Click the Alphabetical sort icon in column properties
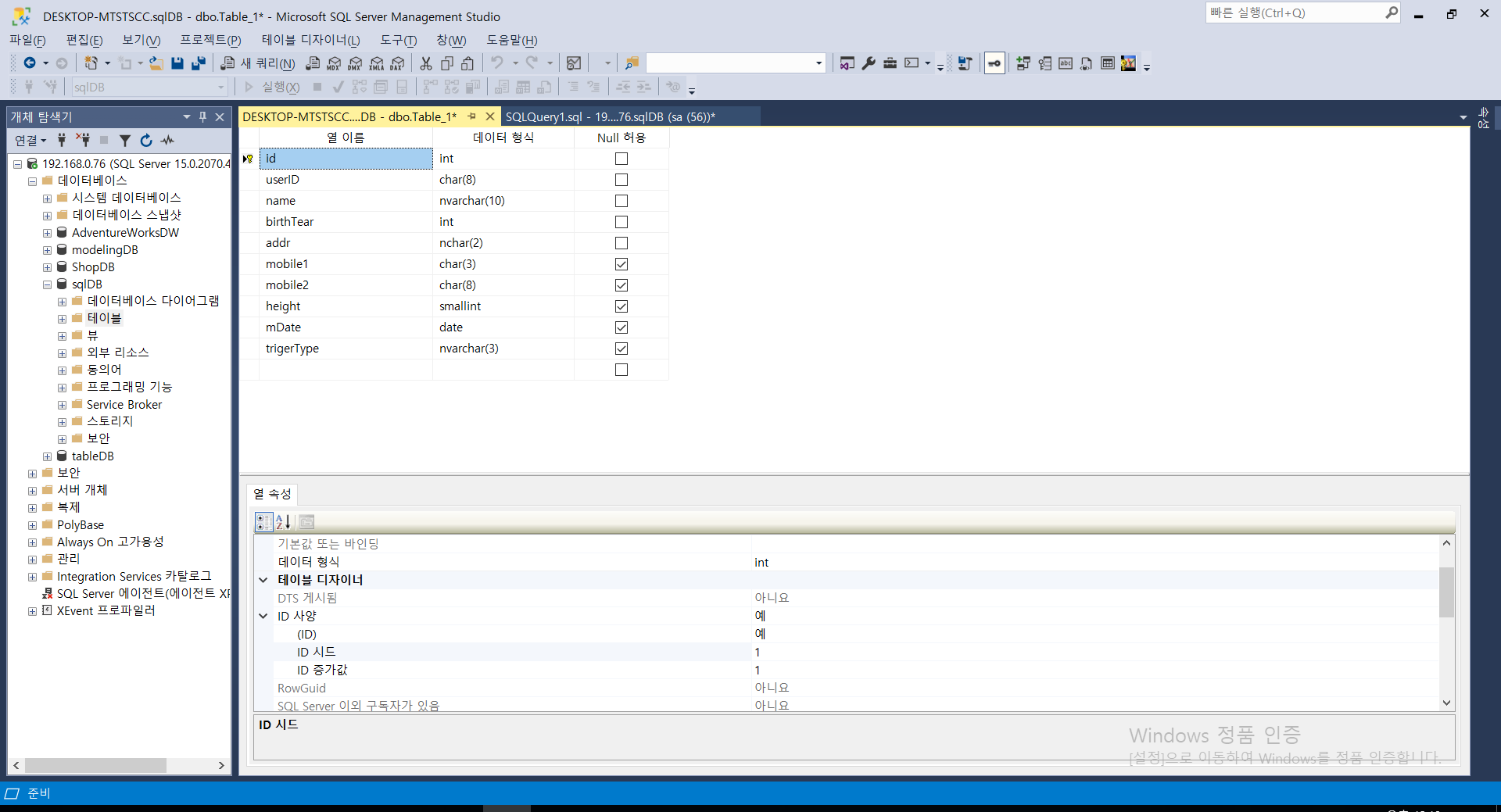Screen dimensions: 1501x812 tap(283, 522)
